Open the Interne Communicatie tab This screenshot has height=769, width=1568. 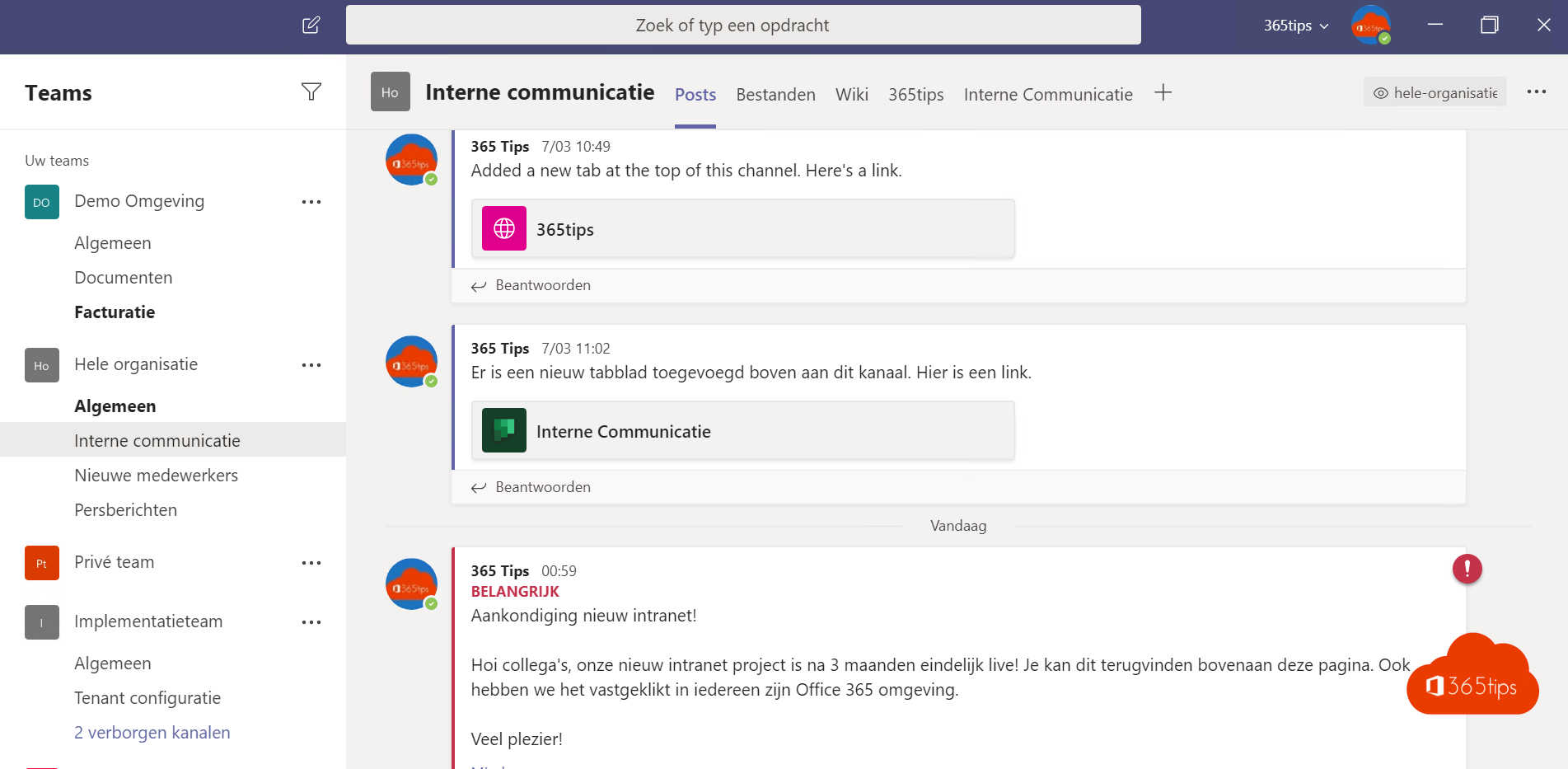tap(1048, 95)
